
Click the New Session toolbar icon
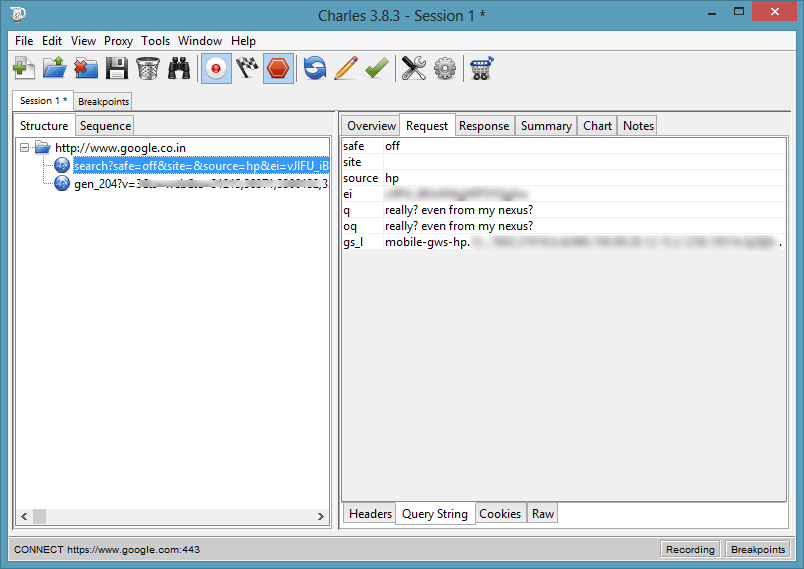tap(24, 68)
